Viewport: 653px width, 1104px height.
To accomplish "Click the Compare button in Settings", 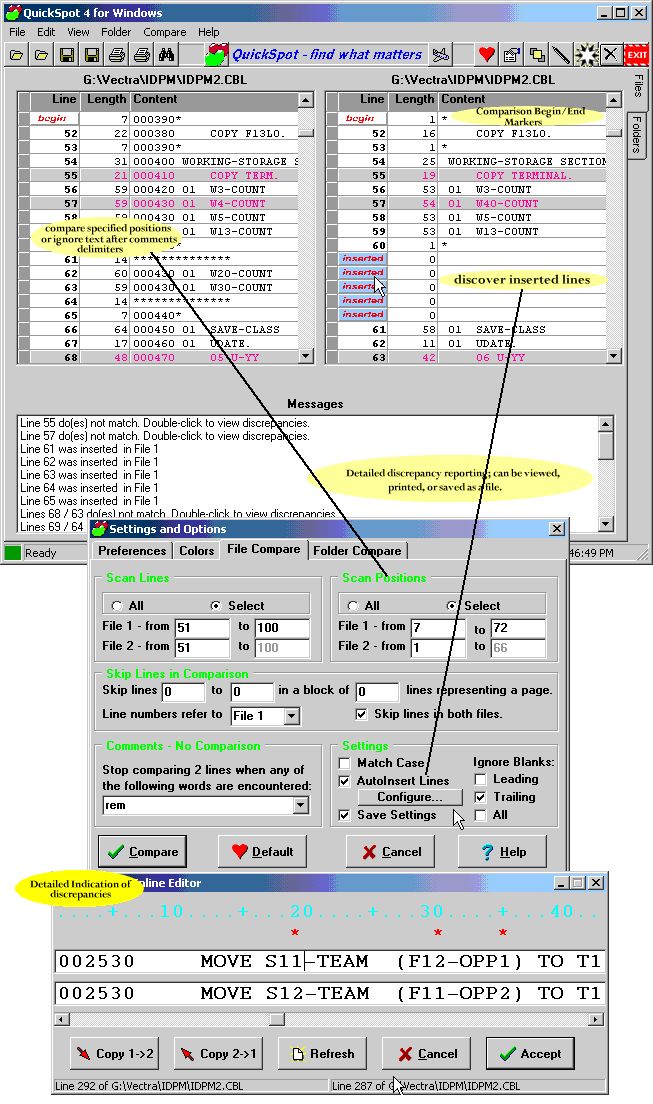I will click(142, 852).
